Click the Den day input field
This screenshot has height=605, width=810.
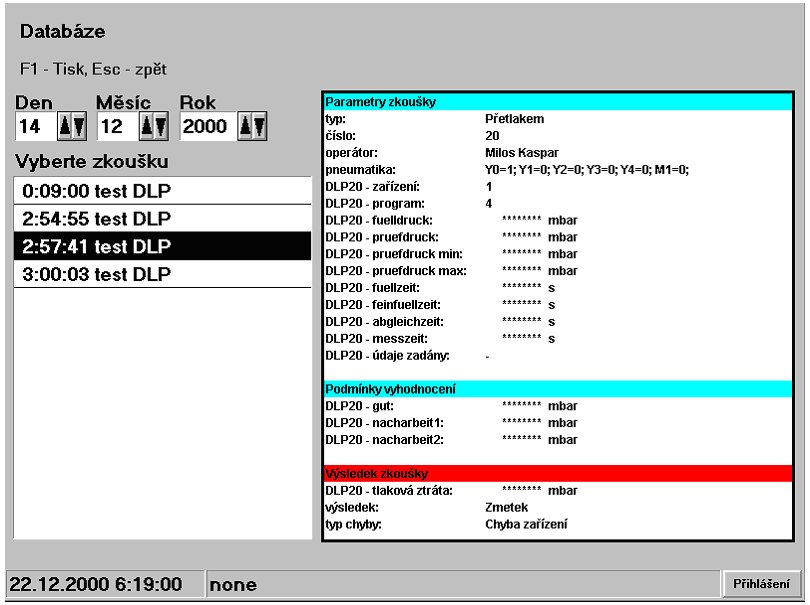click(36, 127)
